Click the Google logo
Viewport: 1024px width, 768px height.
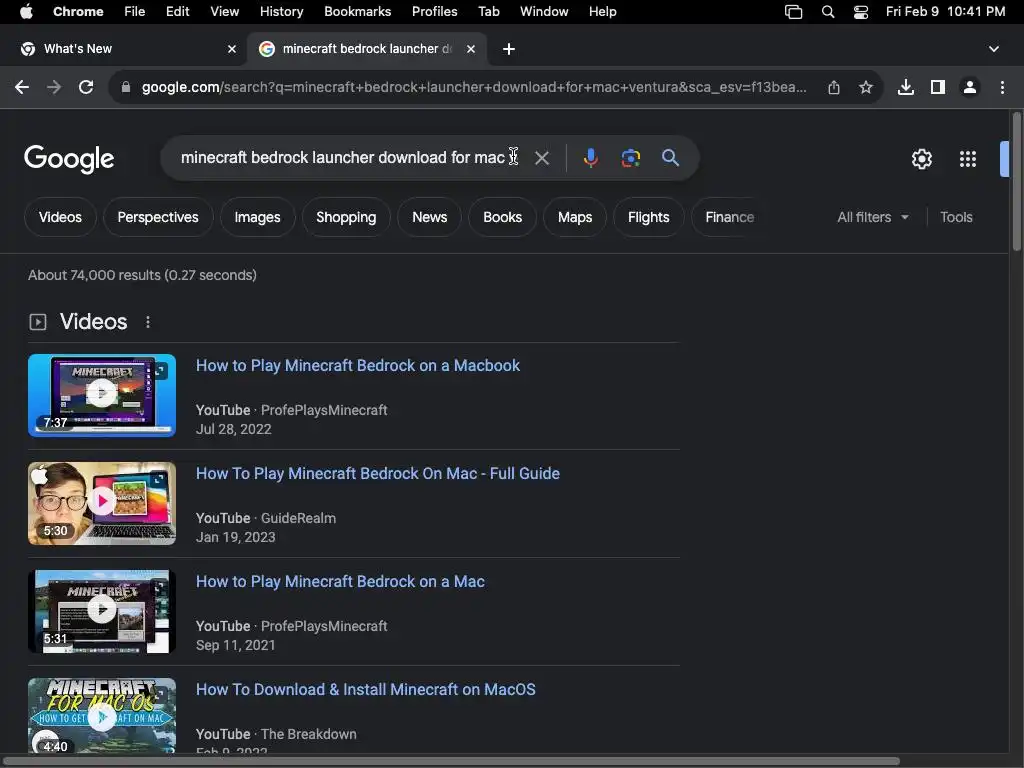click(69, 159)
